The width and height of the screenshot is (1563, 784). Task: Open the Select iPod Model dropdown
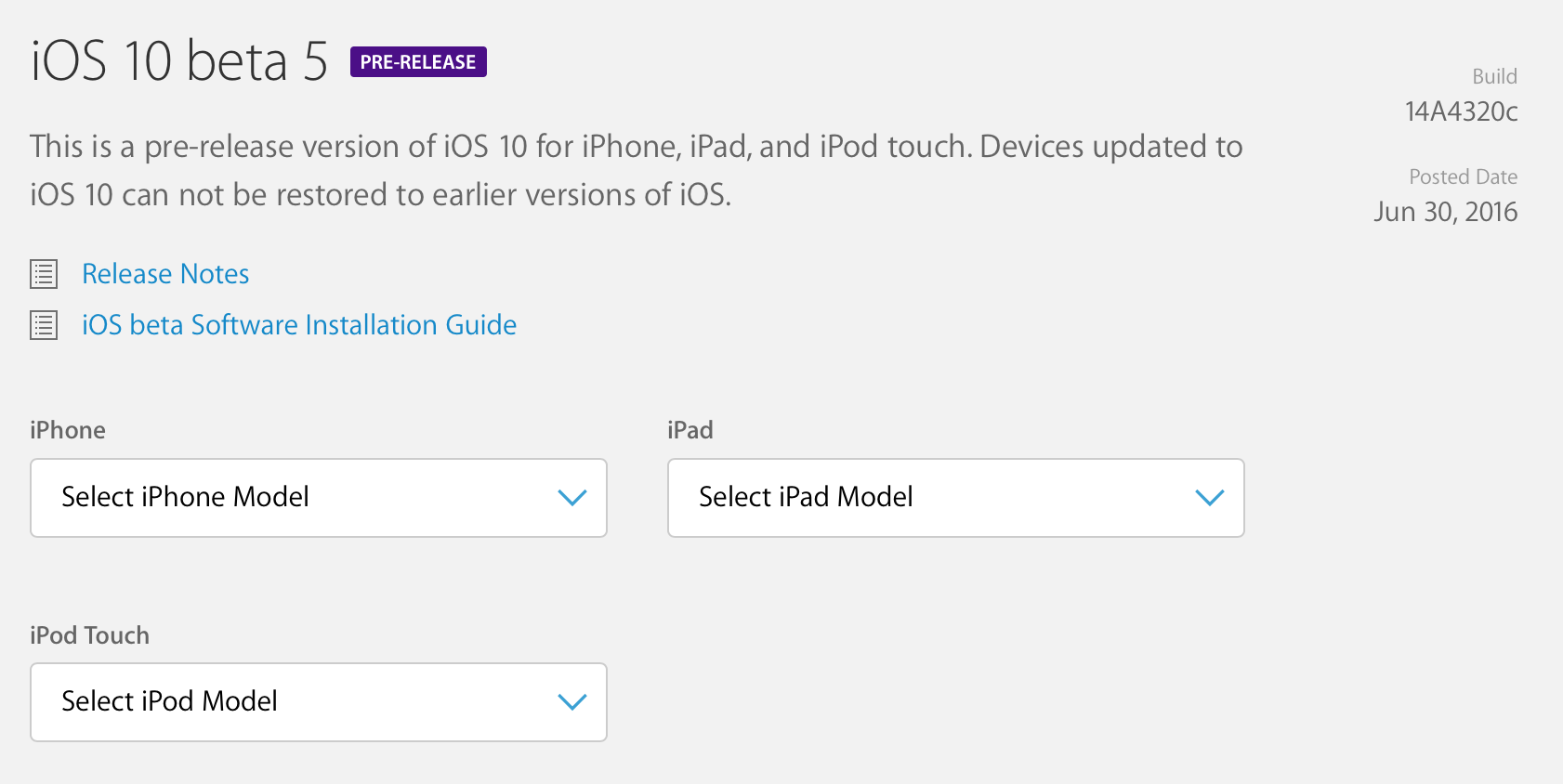318,702
